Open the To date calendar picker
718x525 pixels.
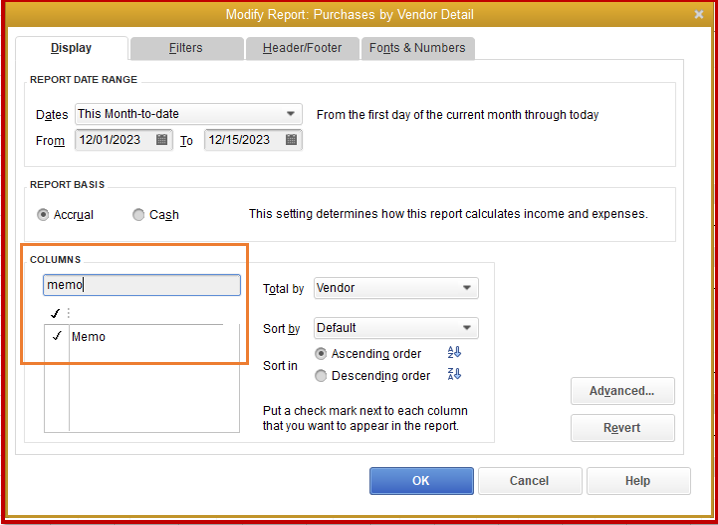[291, 140]
